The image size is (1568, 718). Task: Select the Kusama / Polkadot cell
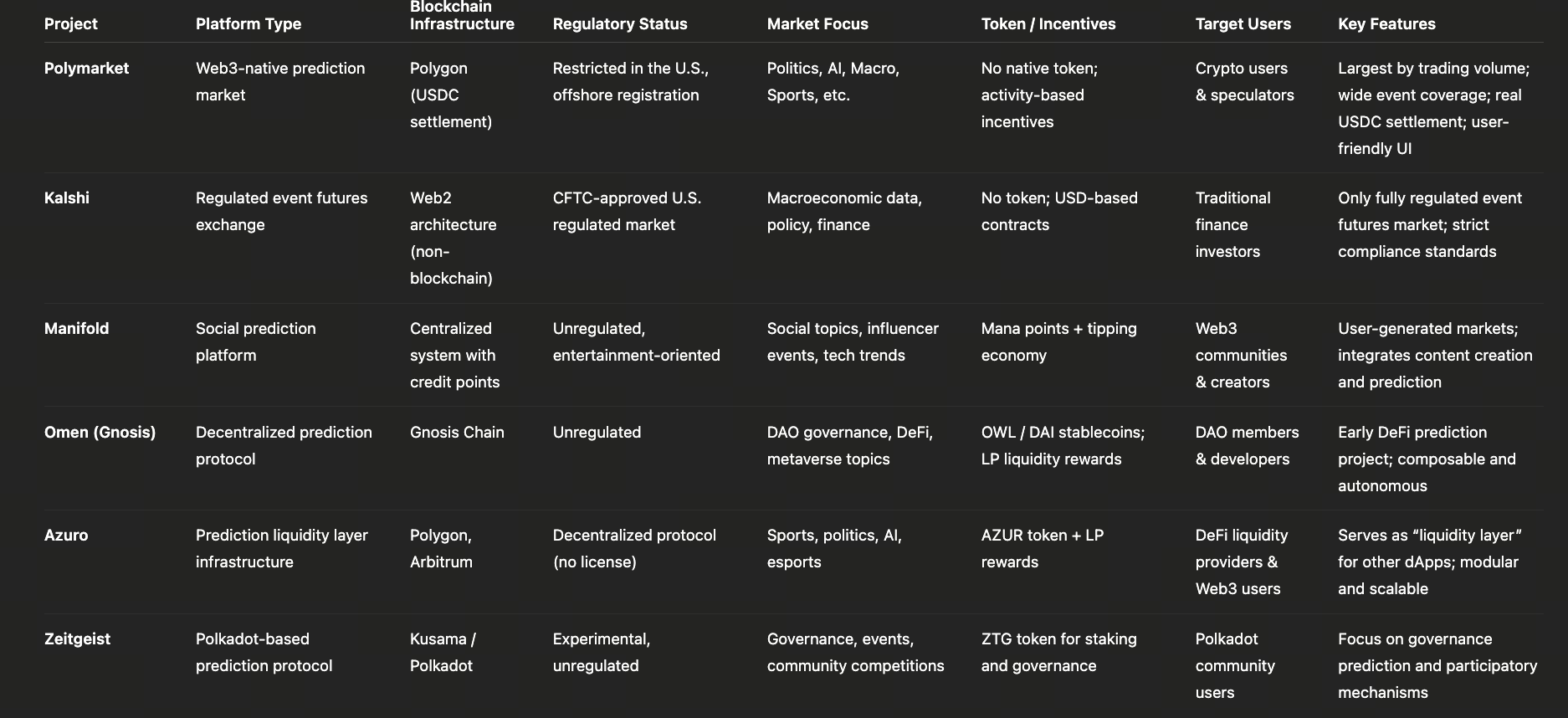pyautogui.click(x=443, y=652)
